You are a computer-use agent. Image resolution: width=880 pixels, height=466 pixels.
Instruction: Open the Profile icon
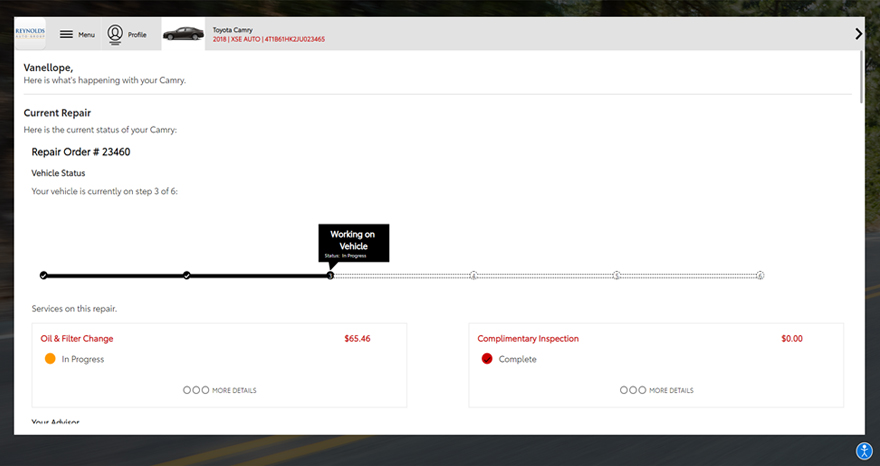(x=115, y=34)
